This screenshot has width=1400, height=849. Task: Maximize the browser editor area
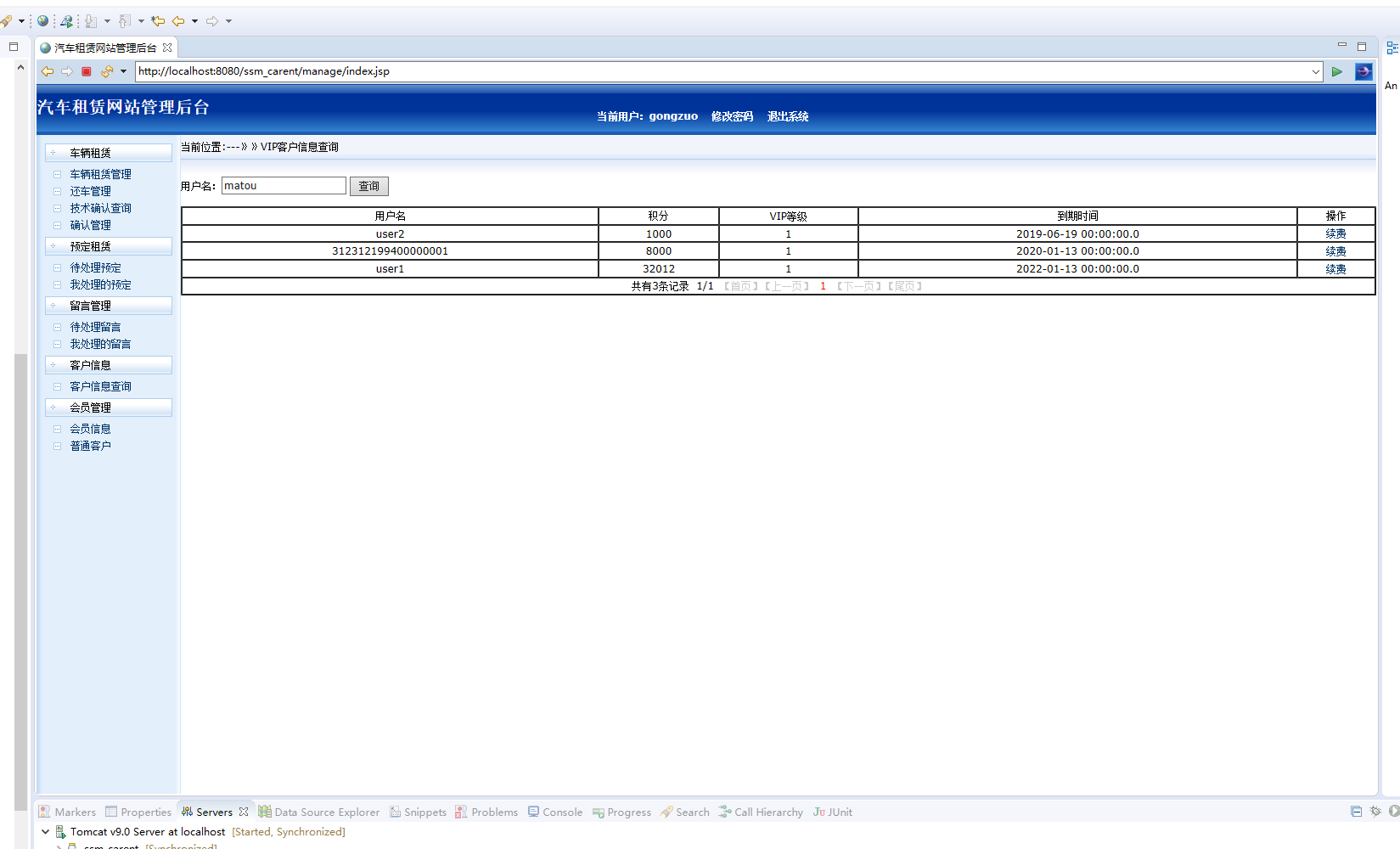click(x=1362, y=47)
